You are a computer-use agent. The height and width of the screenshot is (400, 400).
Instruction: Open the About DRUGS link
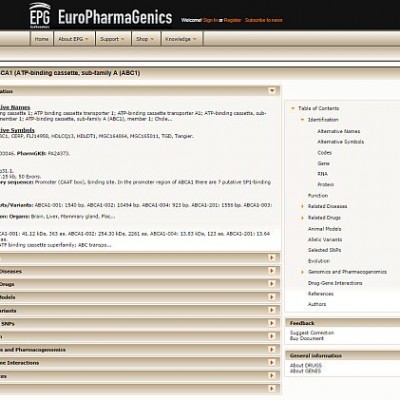coord(306,365)
